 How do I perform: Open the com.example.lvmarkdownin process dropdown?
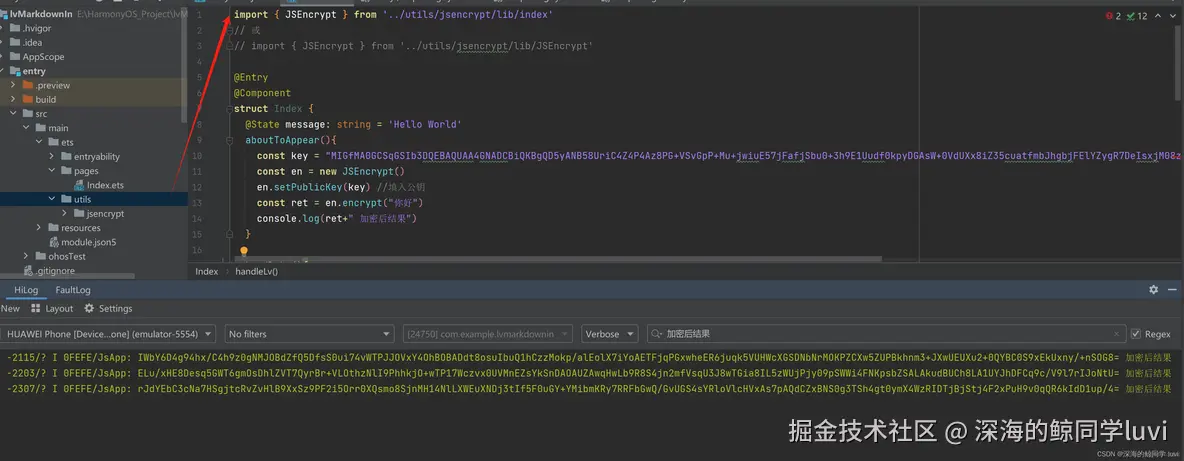point(489,333)
